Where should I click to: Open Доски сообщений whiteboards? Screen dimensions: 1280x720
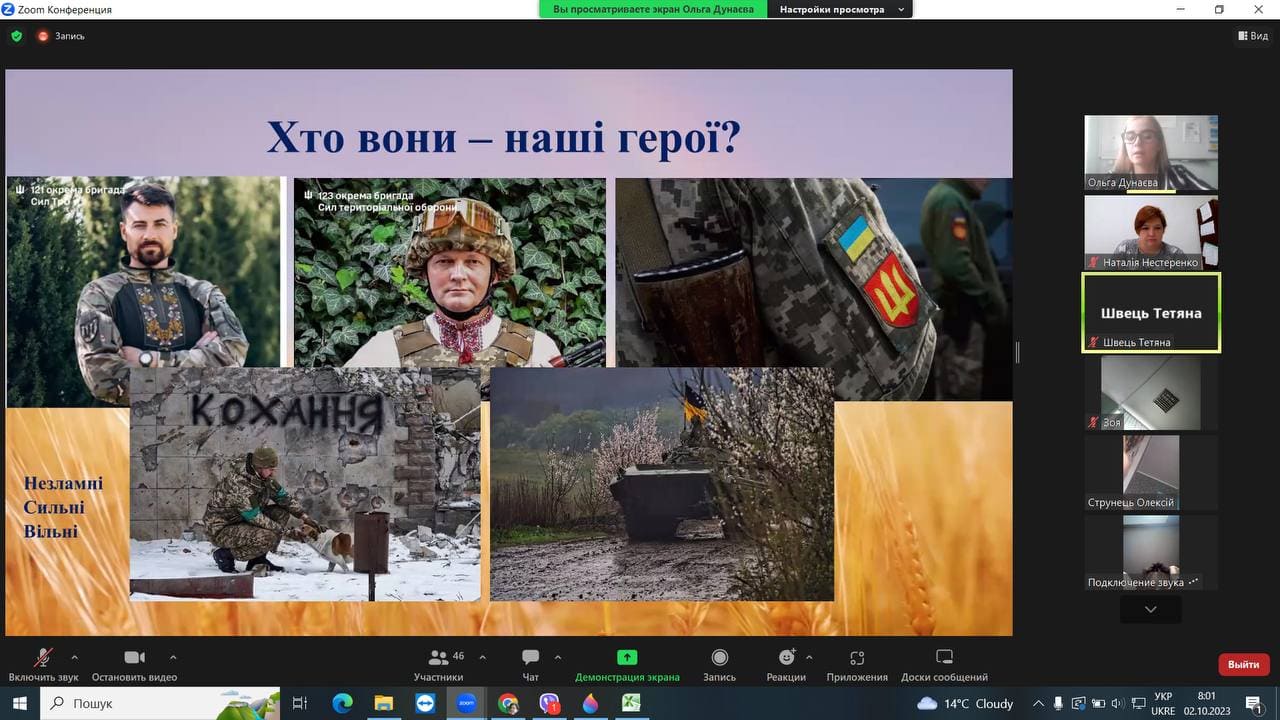point(944,665)
